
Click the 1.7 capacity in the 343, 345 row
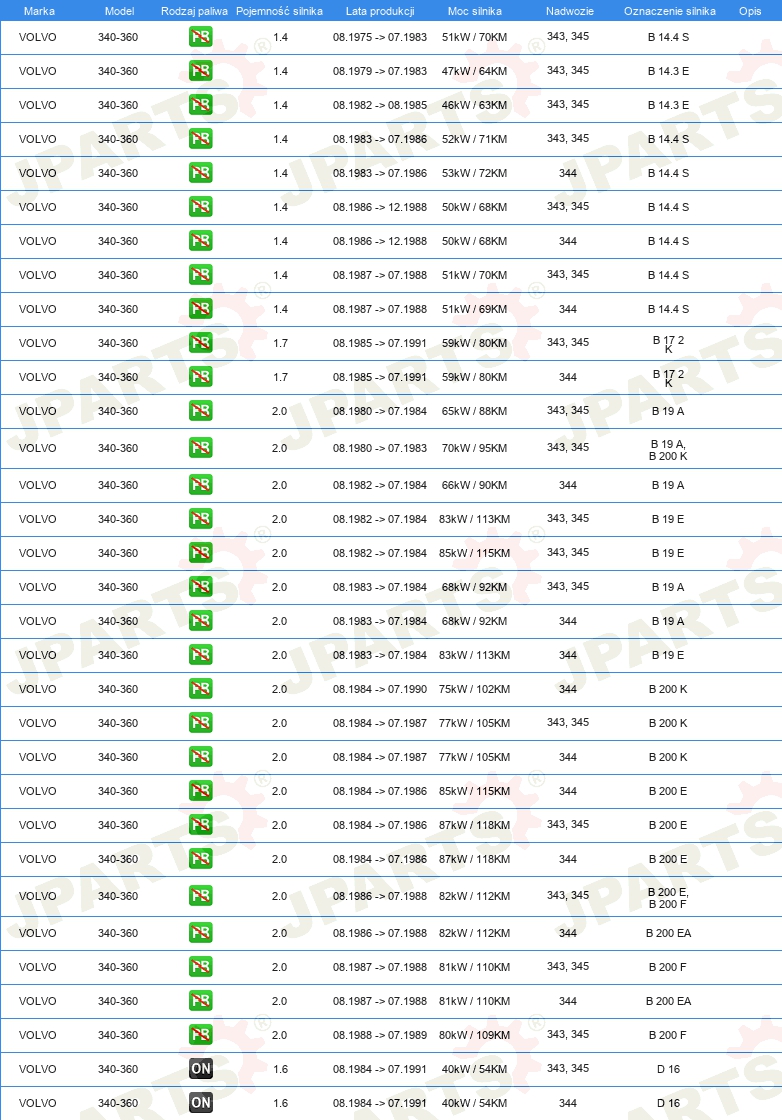coord(281,343)
